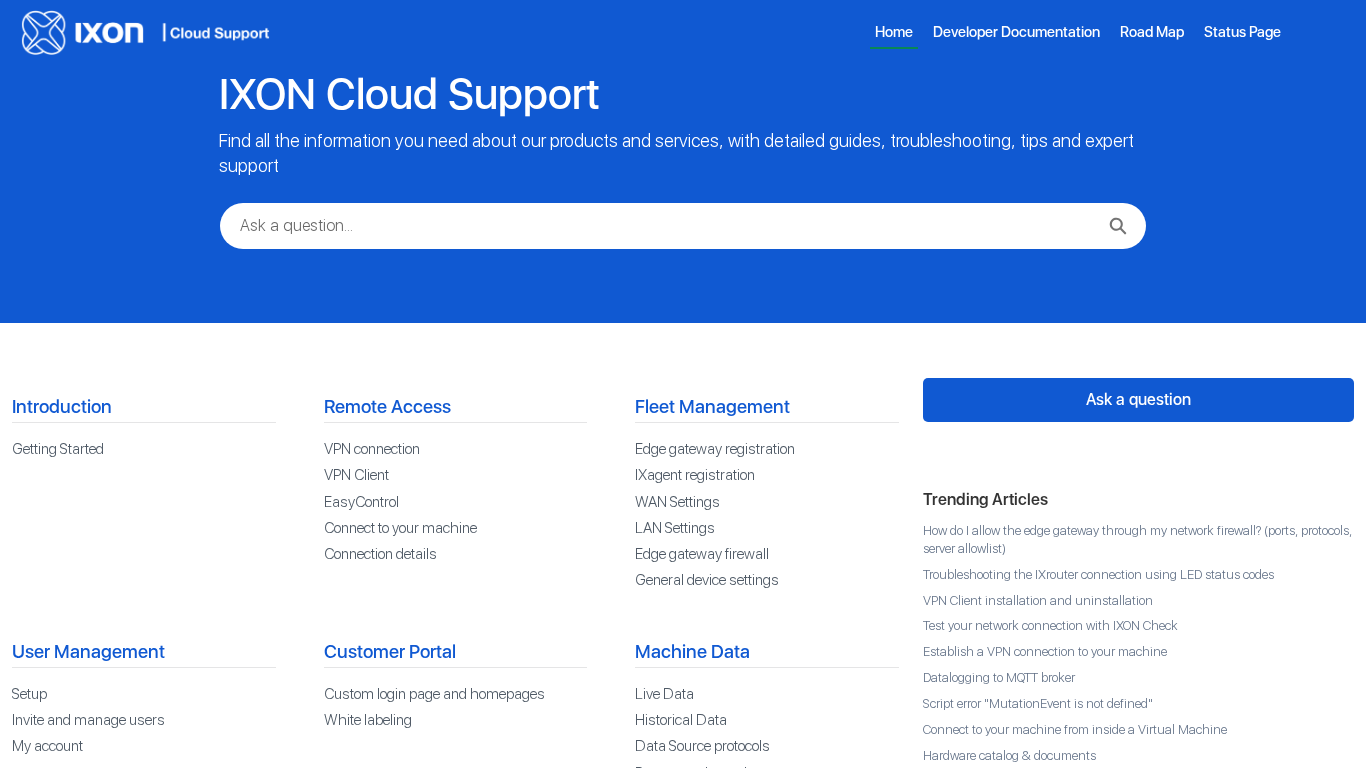Go to the EasyControl link
This screenshot has height=768, width=1366.
click(x=361, y=502)
